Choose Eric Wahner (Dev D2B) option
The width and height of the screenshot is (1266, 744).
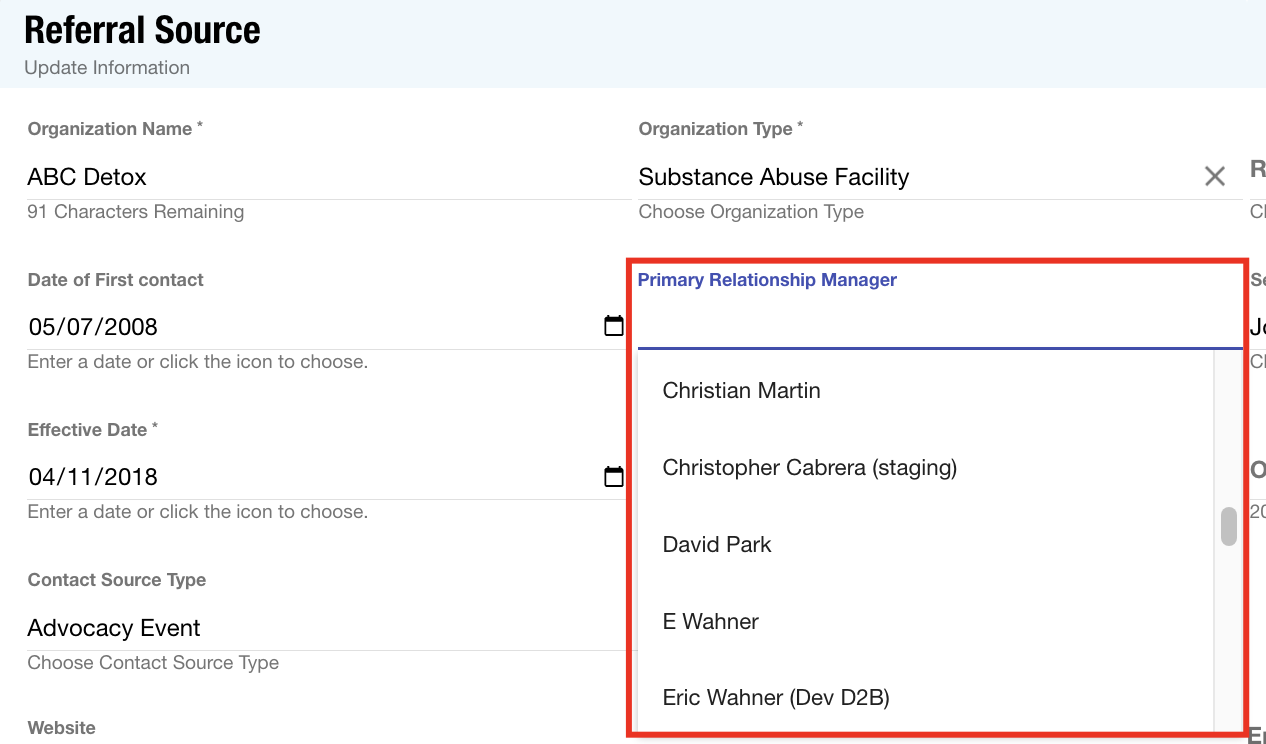point(775,698)
